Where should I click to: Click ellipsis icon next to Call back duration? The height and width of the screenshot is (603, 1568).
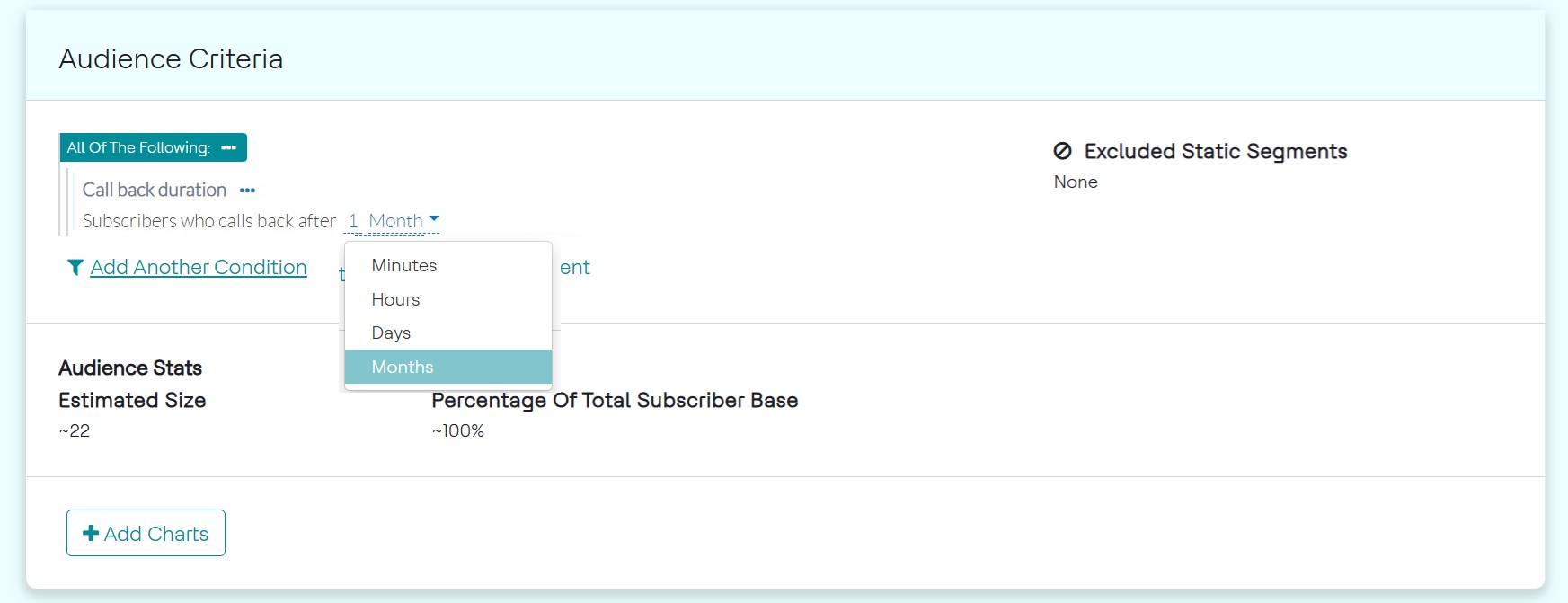tap(247, 191)
